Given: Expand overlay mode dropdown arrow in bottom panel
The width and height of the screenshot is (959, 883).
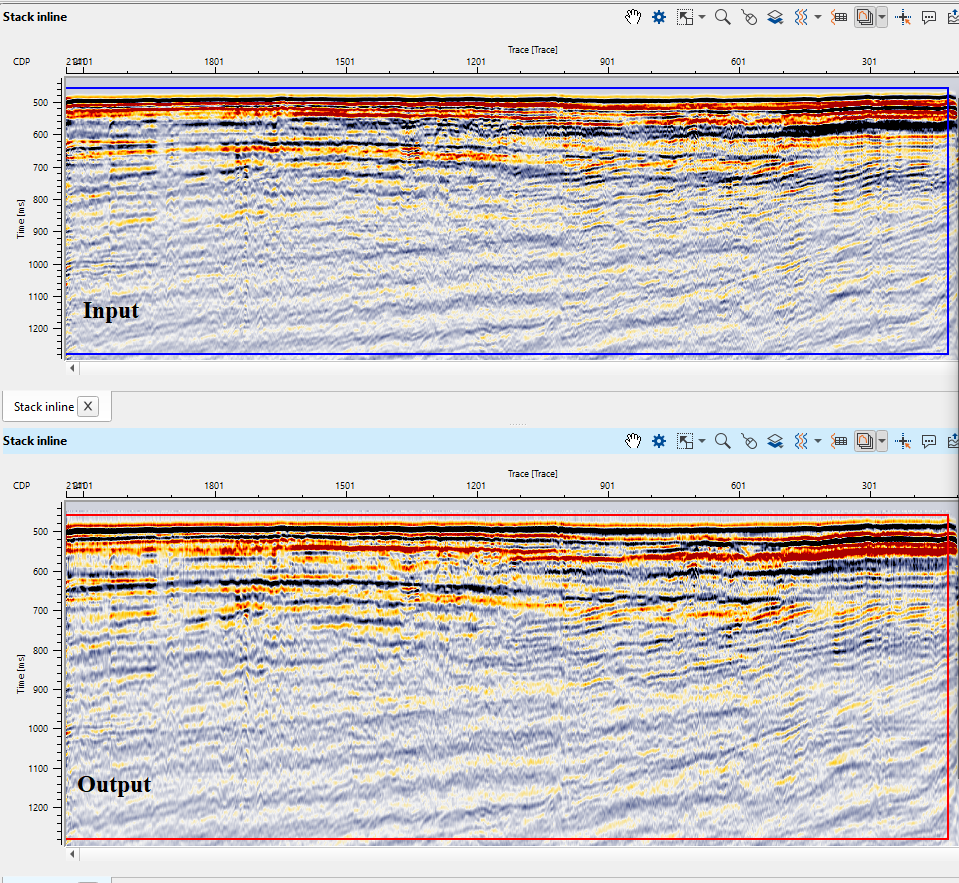Looking at the screenshot, I should [x=881, y=441].
